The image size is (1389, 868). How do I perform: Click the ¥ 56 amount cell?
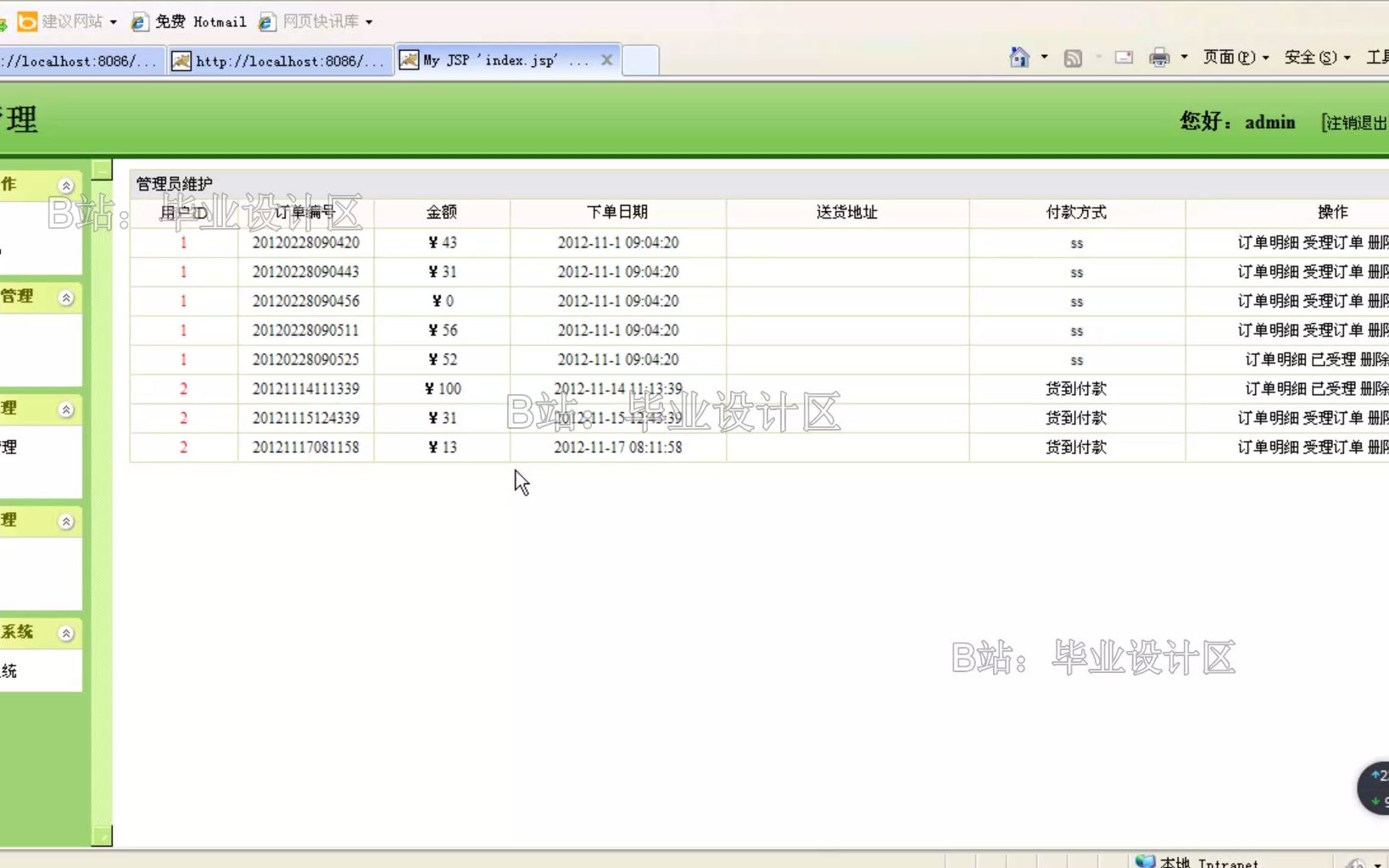[443, 331]
